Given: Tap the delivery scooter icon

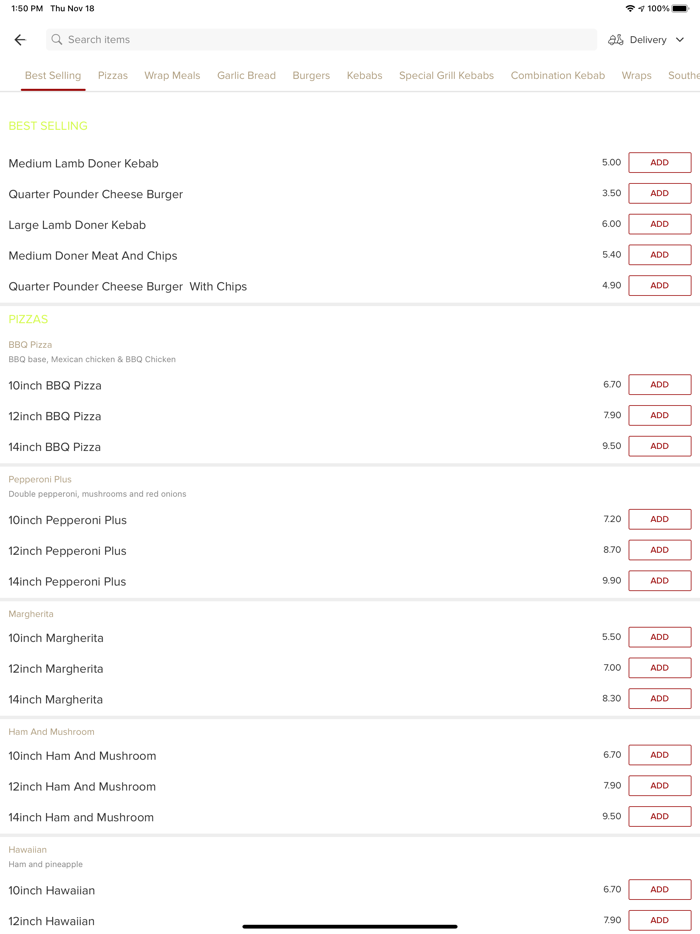Looking at the screenshot, I should [x=616, y=40].
